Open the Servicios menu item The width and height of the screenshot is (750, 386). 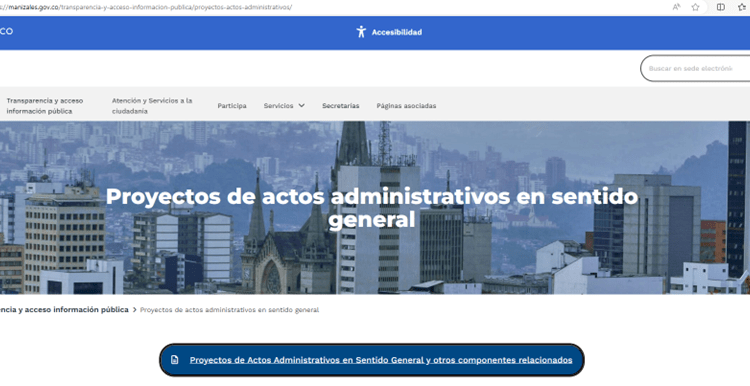coord(278,106)
